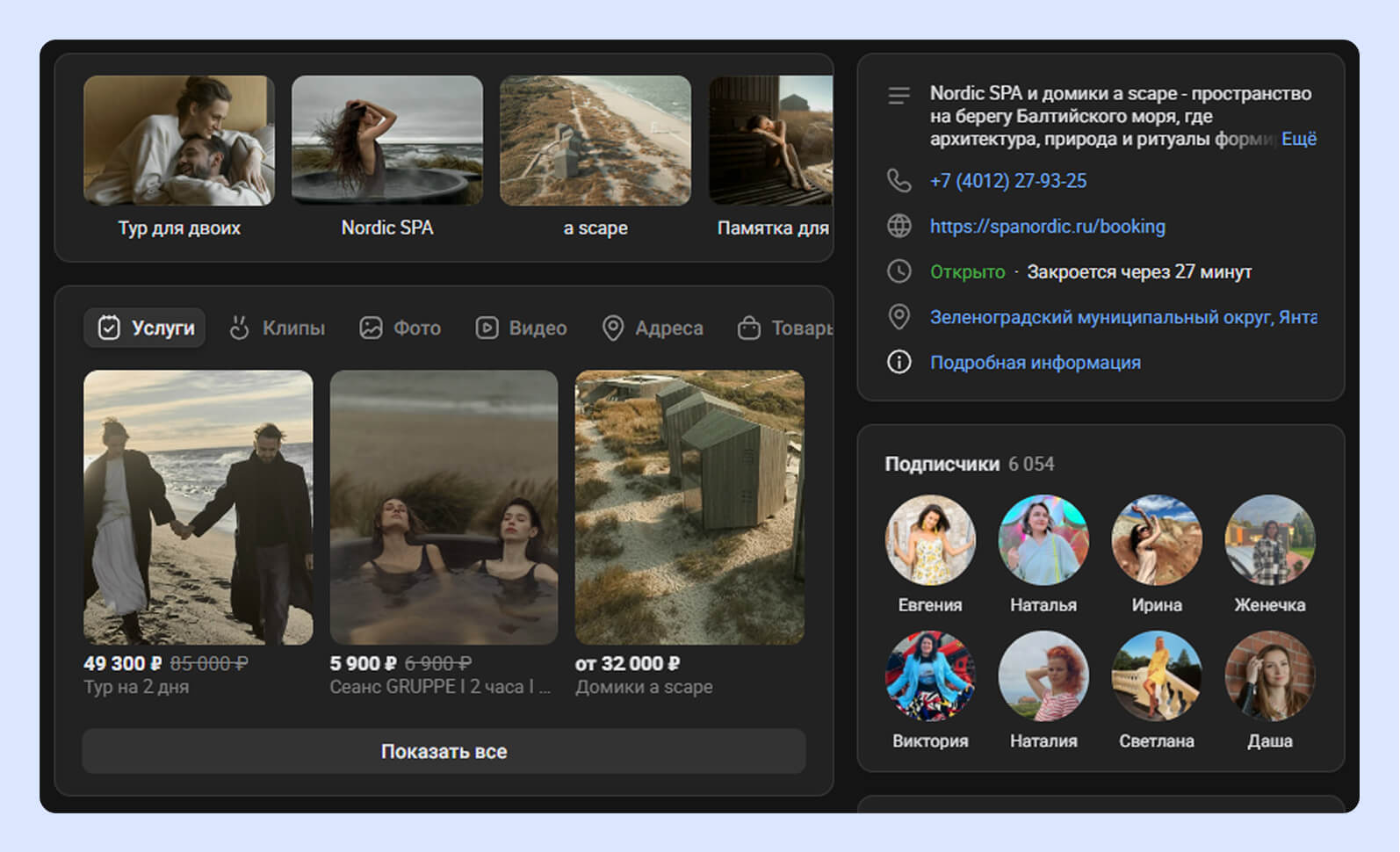
Task: Open subscriber Евгения's avatar
Action: click(930, 540)
